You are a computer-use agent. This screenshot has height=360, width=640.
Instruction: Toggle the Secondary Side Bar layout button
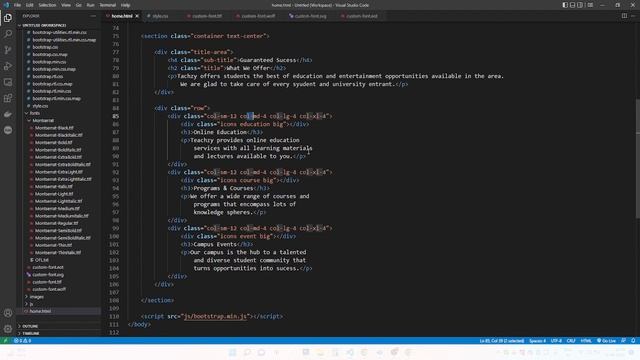tap(580, 5)
